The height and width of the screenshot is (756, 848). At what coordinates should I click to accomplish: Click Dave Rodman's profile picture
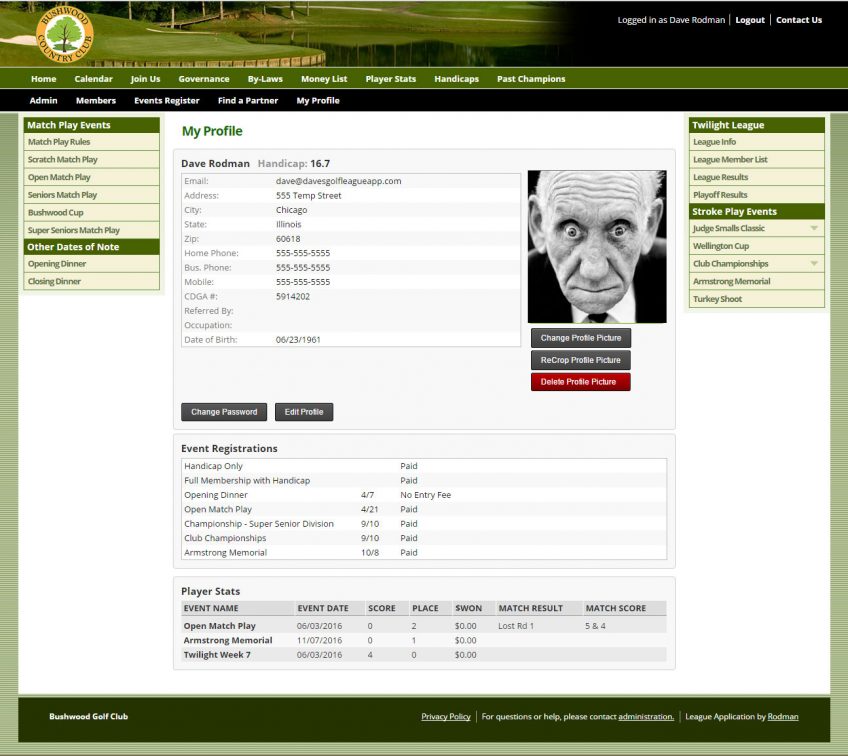[x=596, y=244]
